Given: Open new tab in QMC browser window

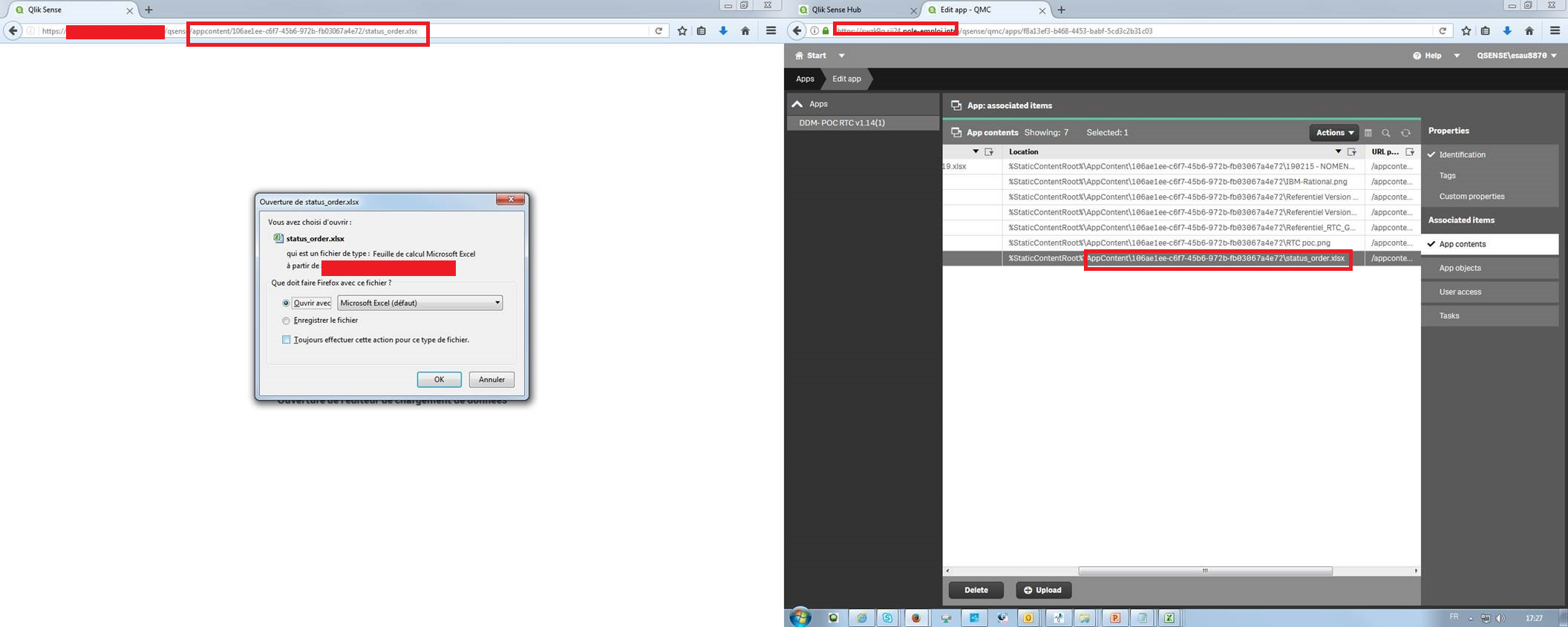Looking at the screenshot, I should pyautogui.click(x=1062, y=10).
